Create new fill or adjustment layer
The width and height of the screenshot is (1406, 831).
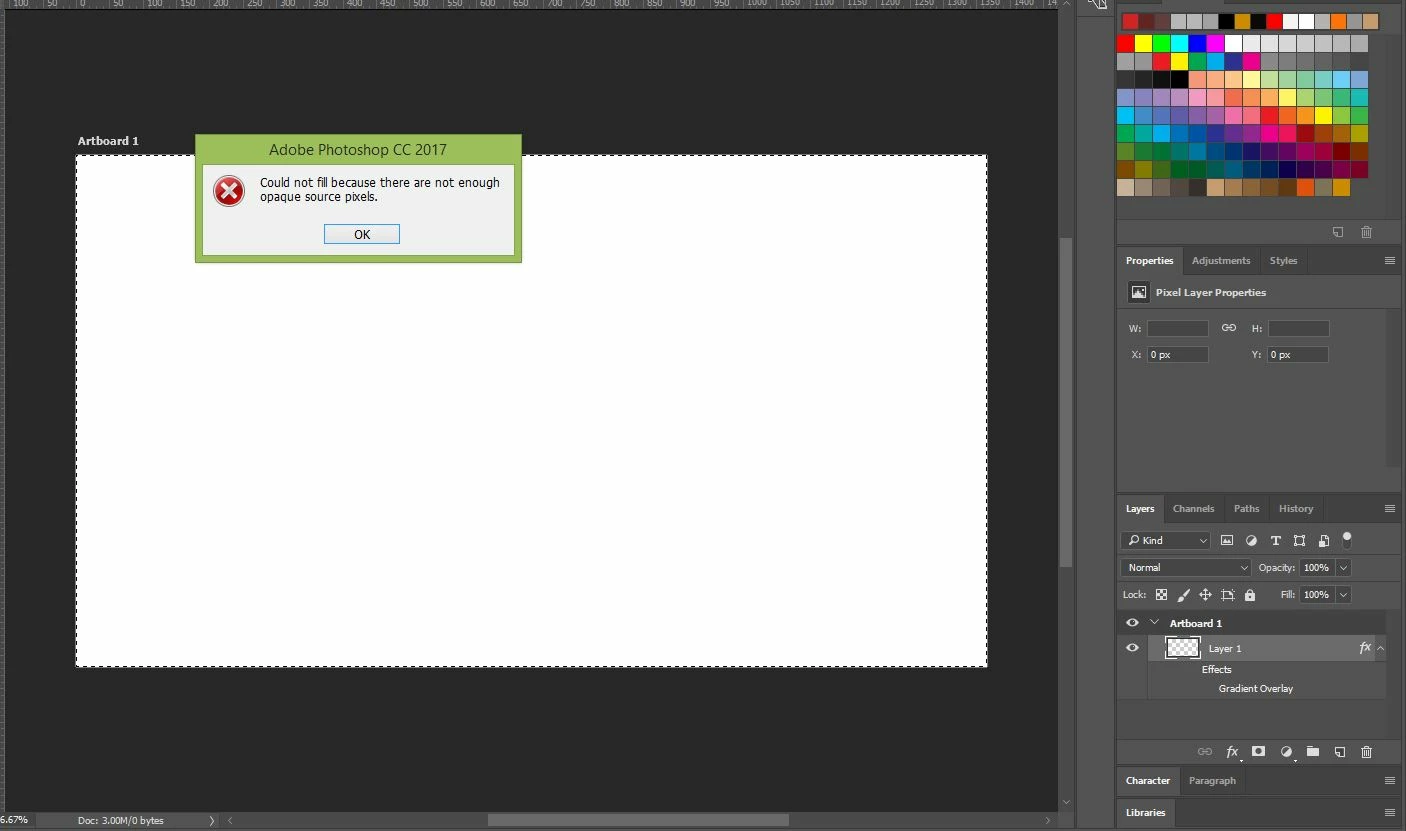pos(1287,752)
